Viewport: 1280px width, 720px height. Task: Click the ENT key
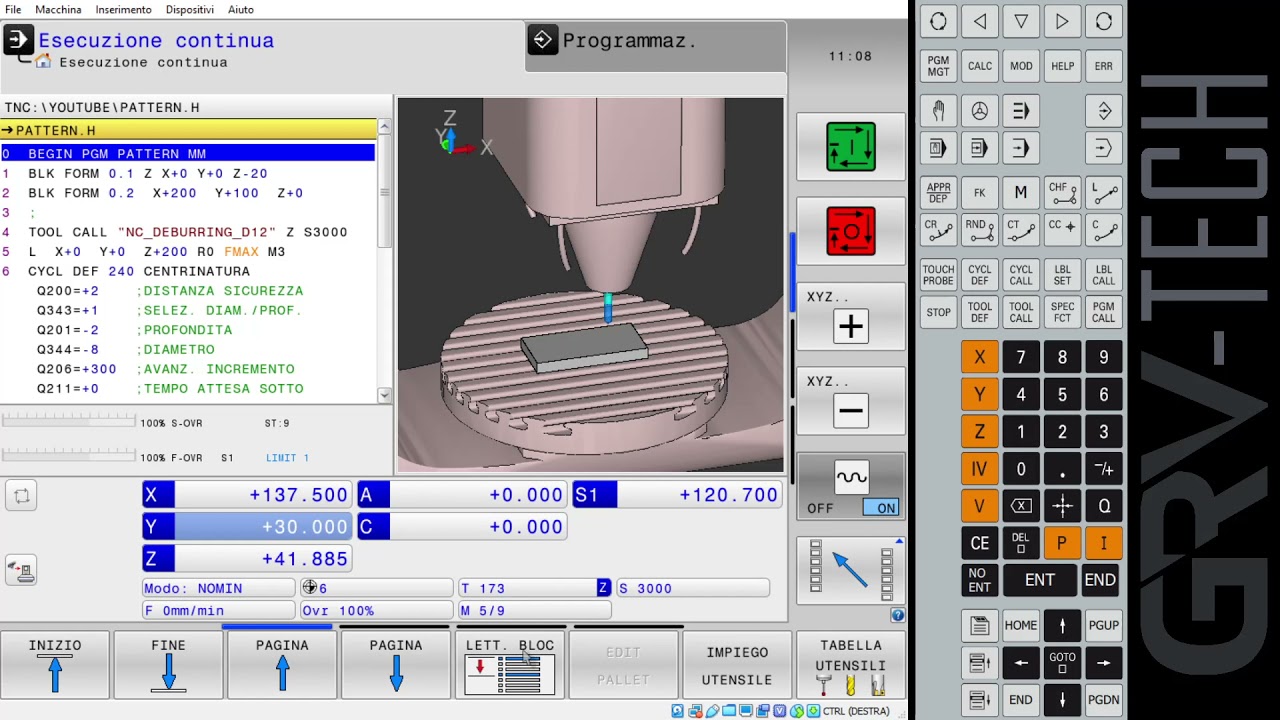click(x=1040, y=580)
